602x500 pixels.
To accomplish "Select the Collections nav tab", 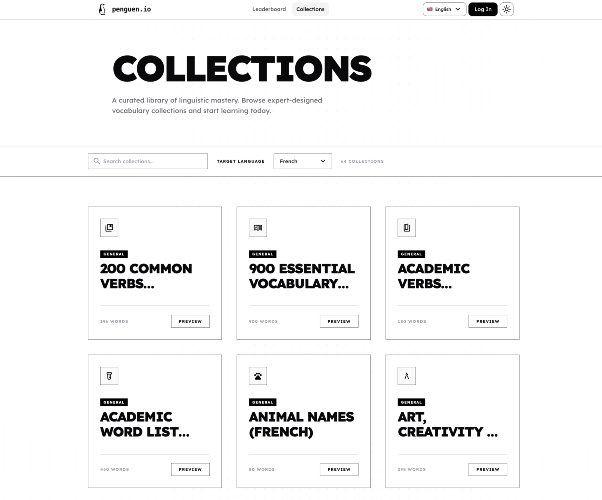I will point(310,9).
